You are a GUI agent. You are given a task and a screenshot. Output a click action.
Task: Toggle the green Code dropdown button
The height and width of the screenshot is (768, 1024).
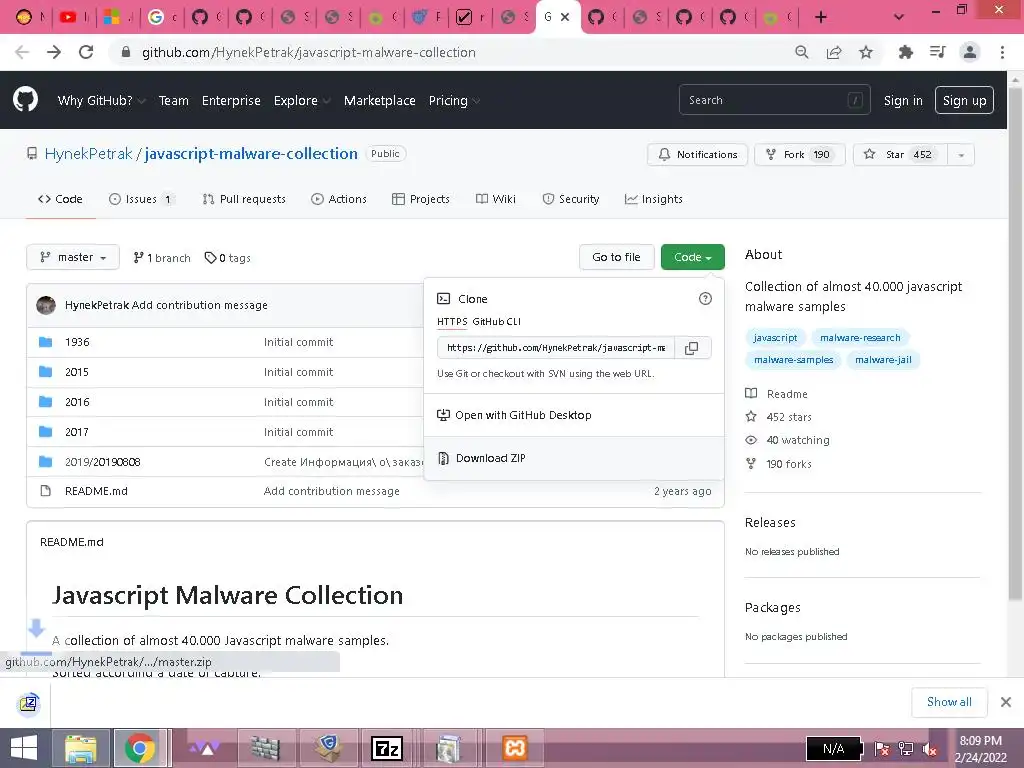point(692,257)
